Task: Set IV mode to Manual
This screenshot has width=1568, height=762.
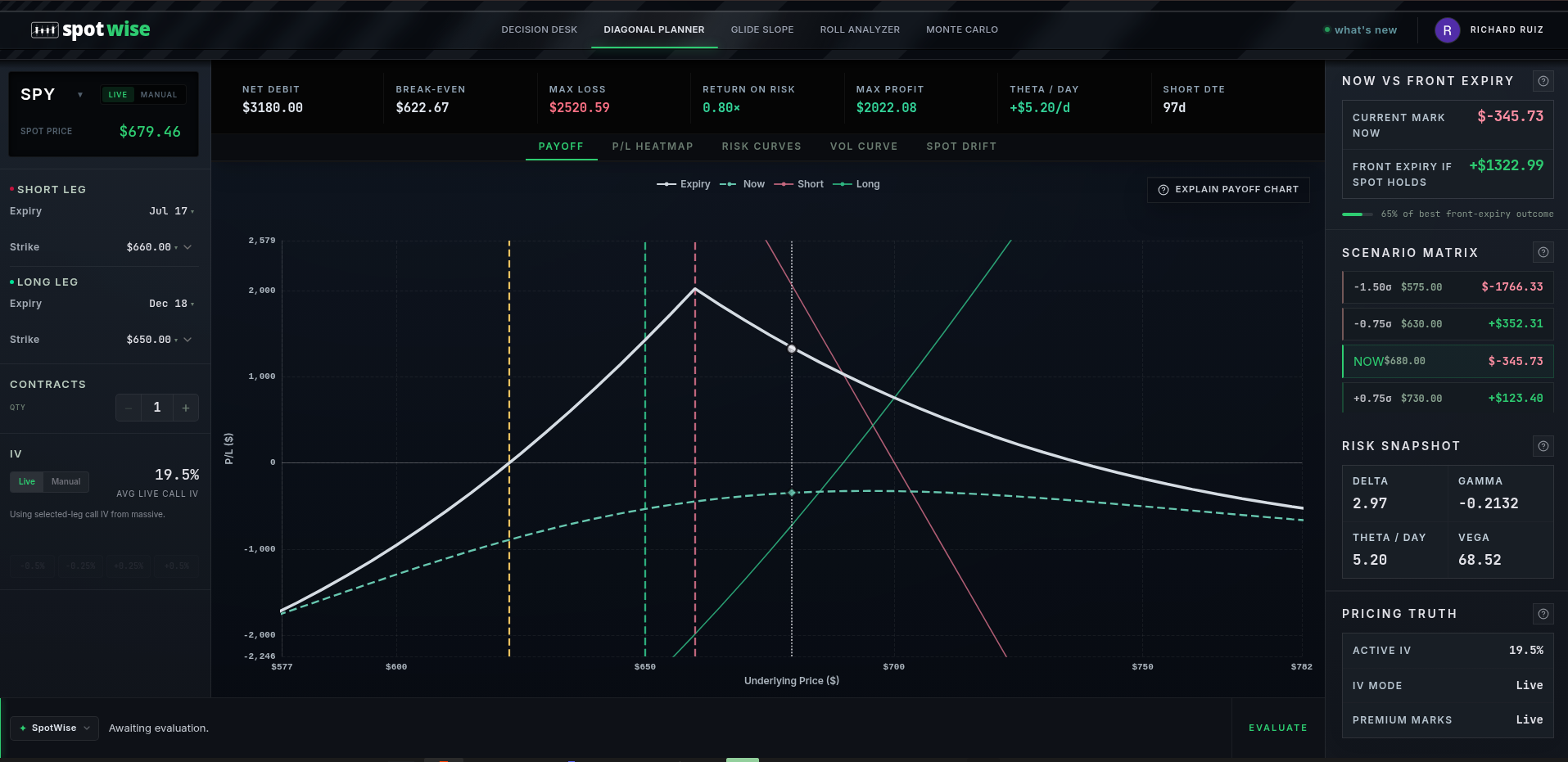Action: pos(66,482)
